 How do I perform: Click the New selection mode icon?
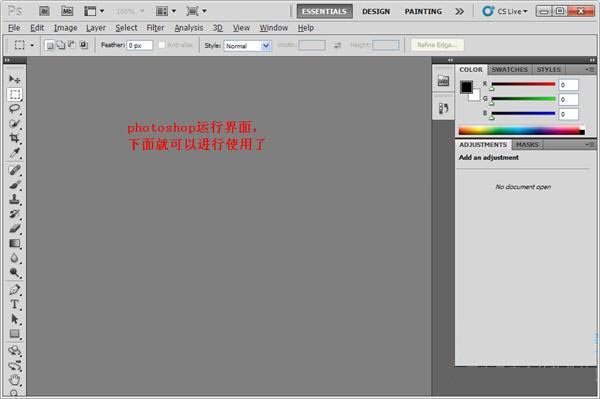click(49, 45)
